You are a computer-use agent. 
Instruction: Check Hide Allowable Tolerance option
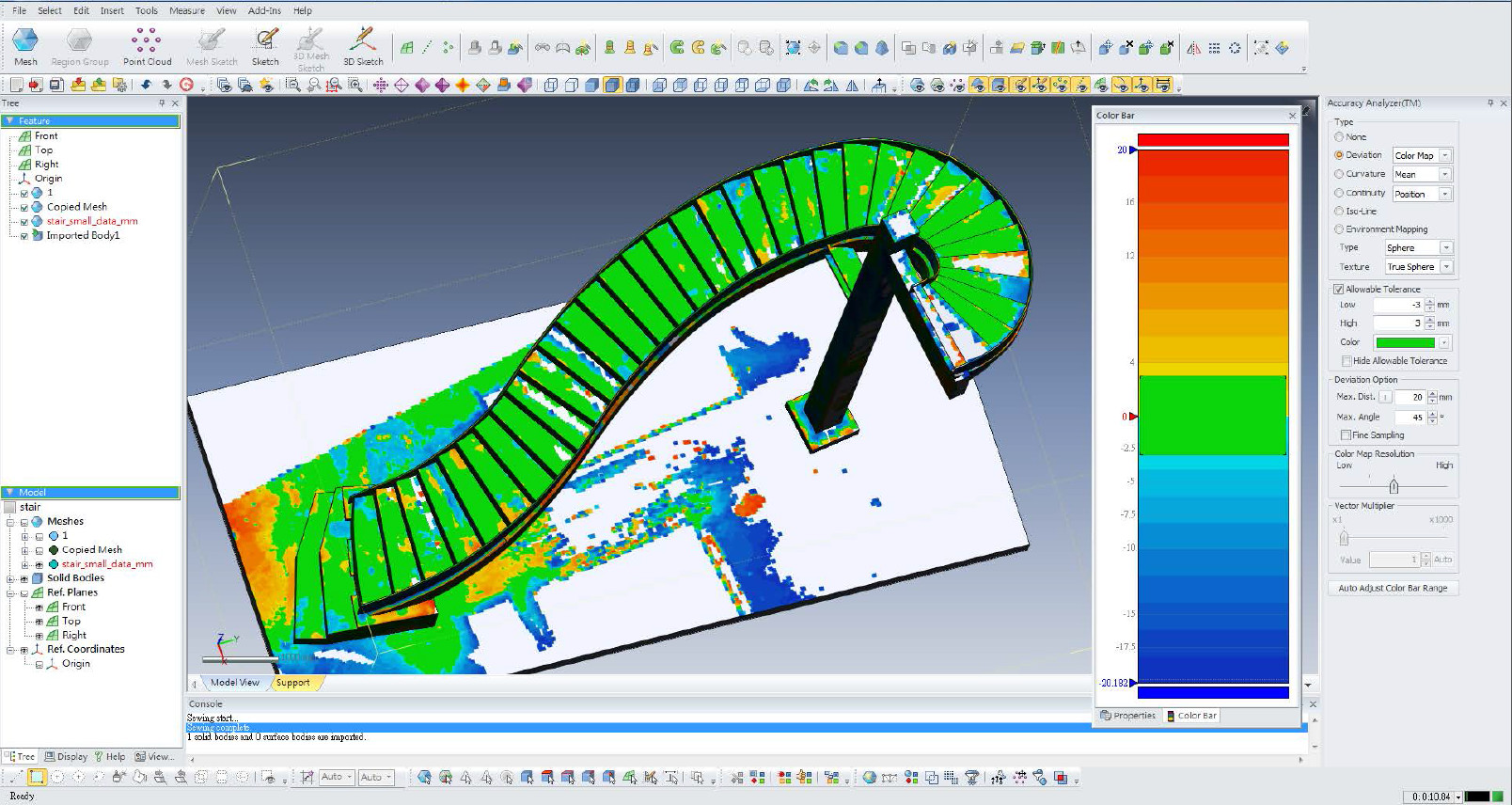pyautogui.click(x=1347, y=361)
